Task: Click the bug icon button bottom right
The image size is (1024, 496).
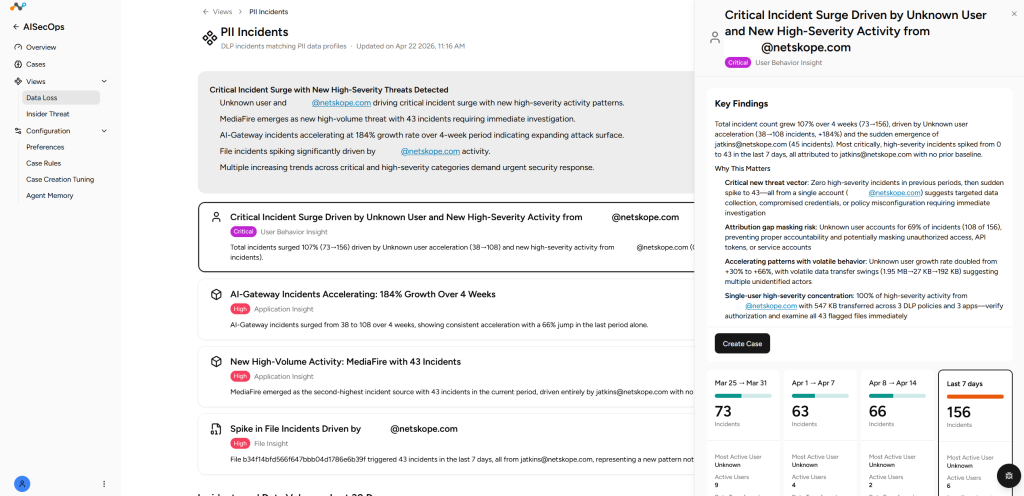Action: tap(1009, 475)
